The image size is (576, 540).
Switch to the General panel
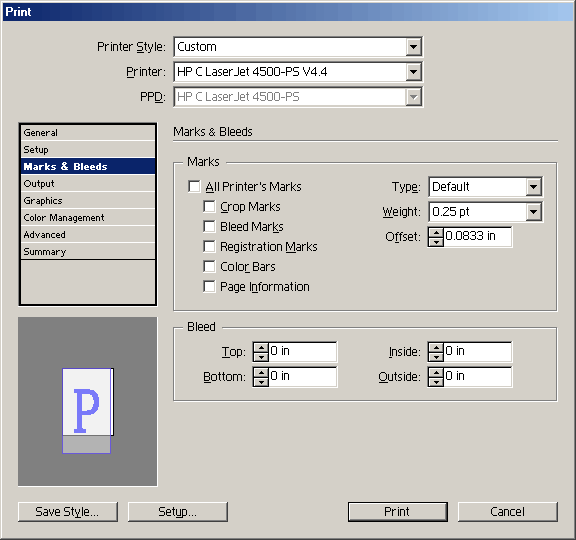tap(88, 133)
